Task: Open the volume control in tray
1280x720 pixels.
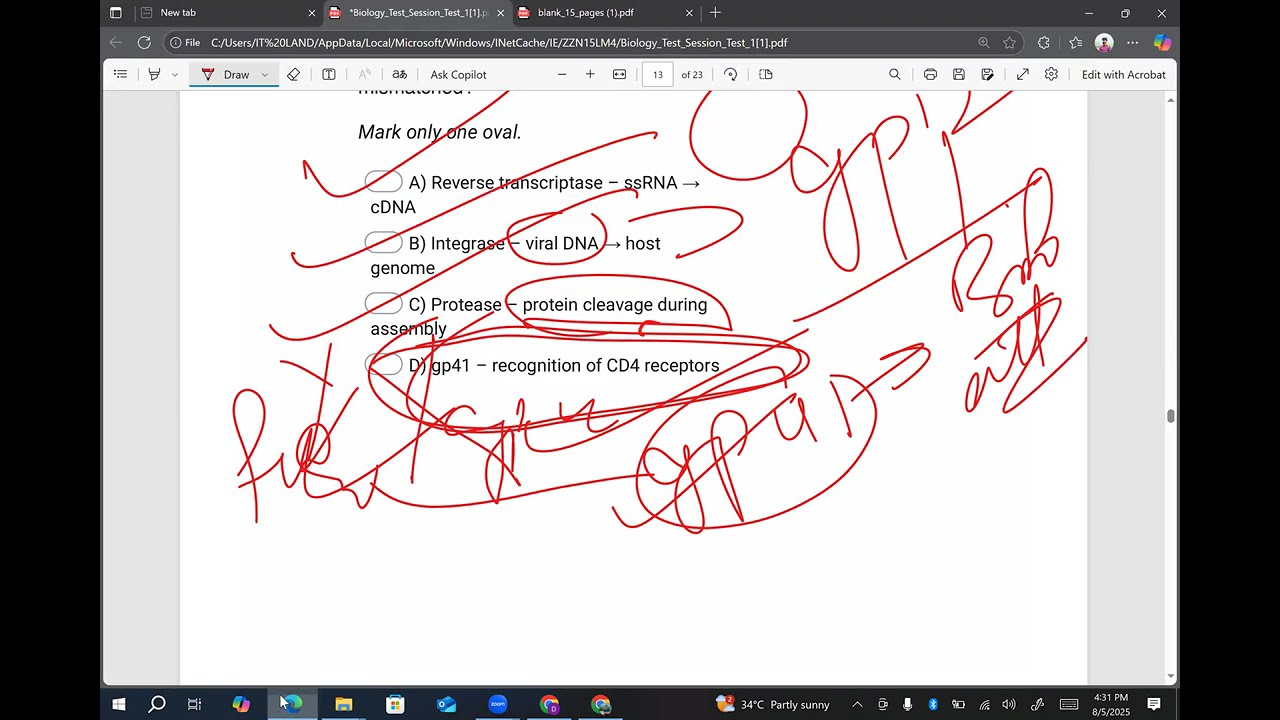Action: tap(1009, 704)
